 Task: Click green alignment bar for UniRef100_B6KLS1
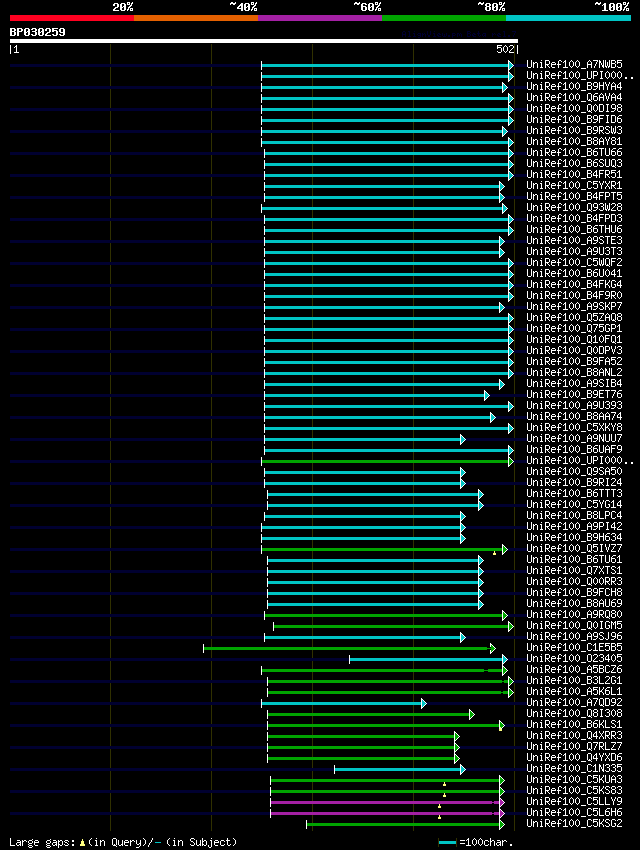[x=386, y=725]
